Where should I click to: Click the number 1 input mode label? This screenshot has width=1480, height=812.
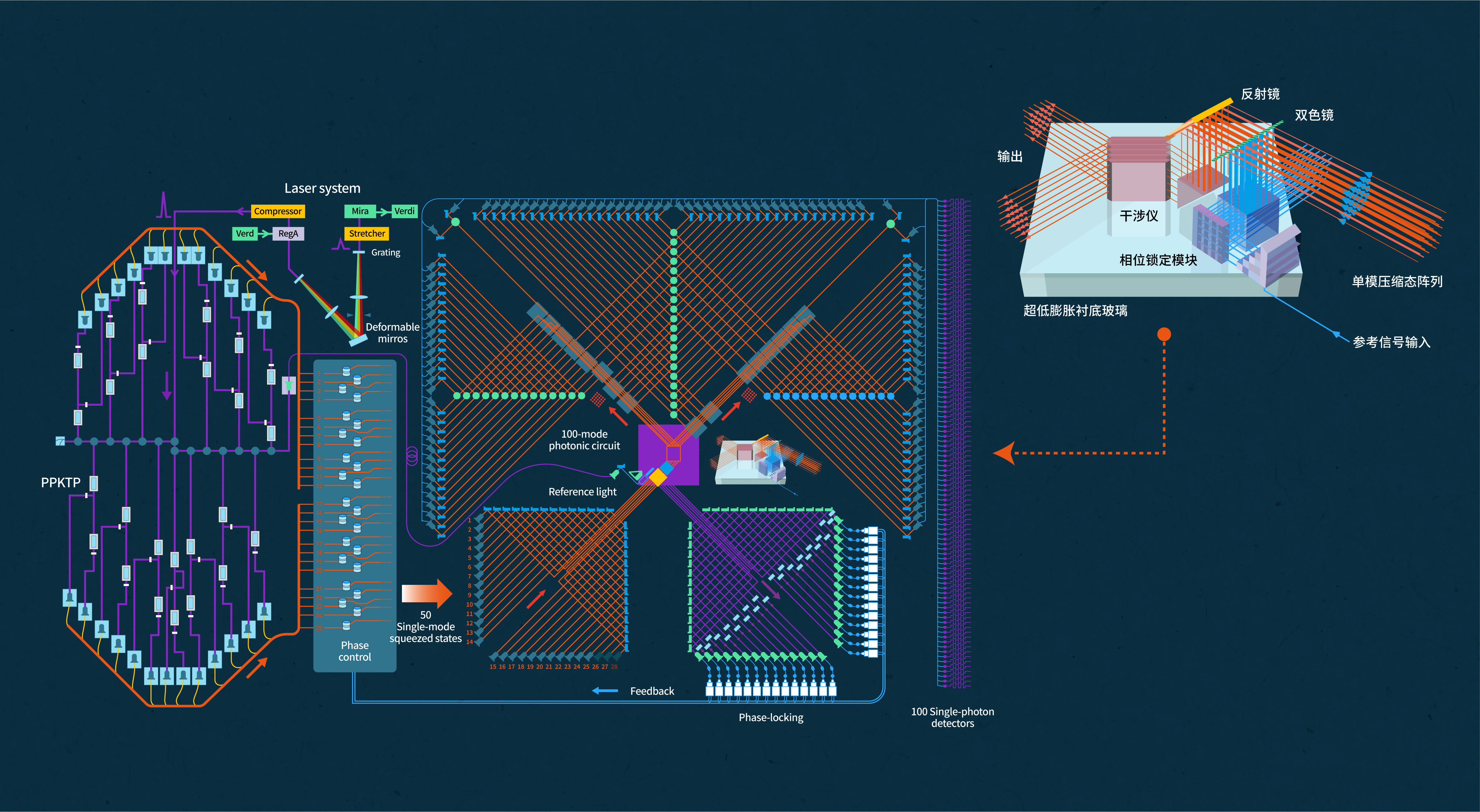pyautogui.click(x=470, y=521)
